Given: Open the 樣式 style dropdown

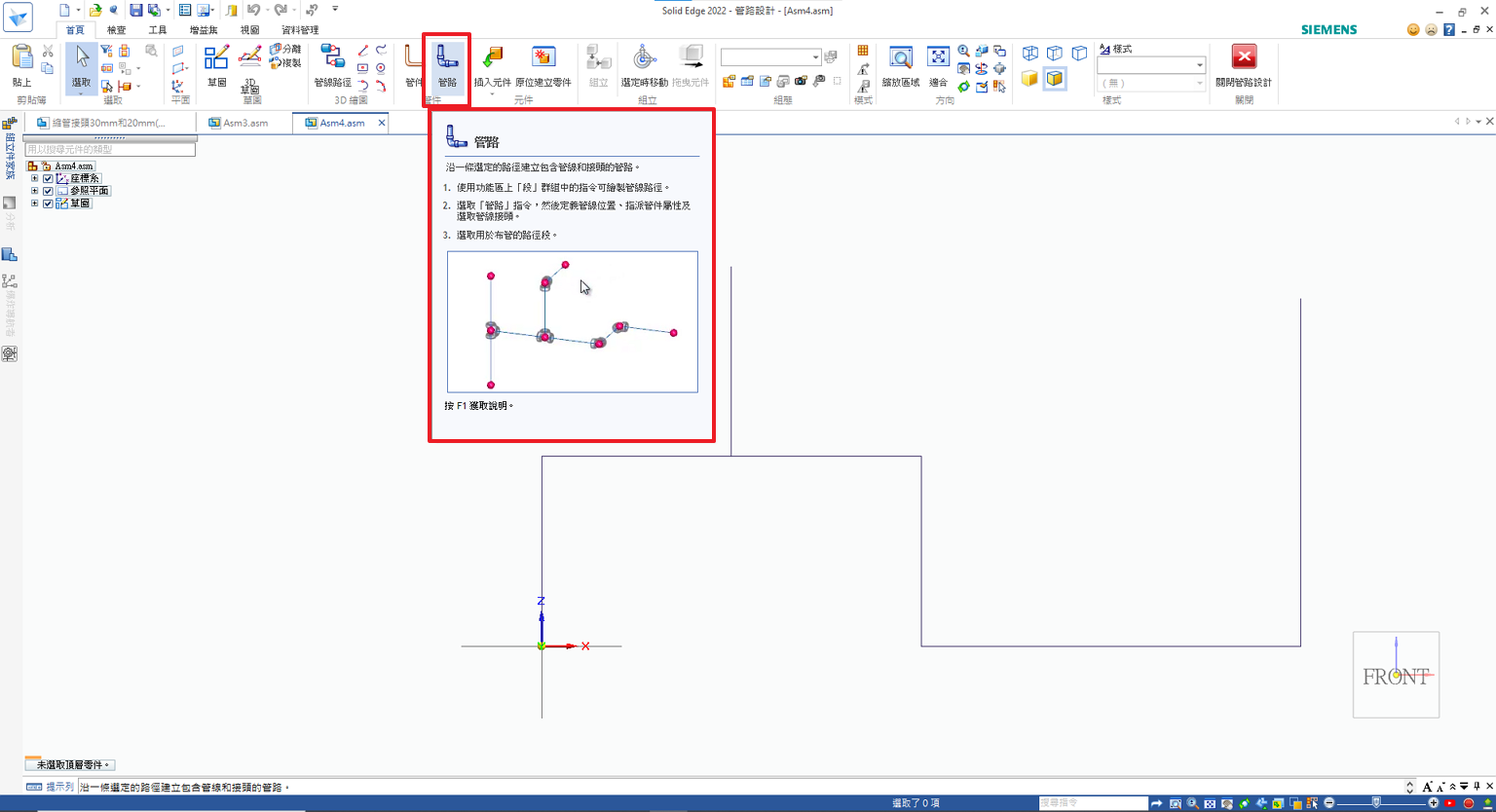Looking at the screenshot, I should coord(1199,65).
